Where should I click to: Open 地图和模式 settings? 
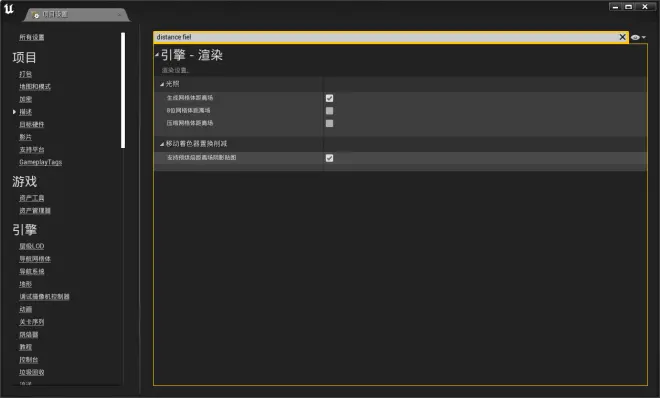pos(35,87)
